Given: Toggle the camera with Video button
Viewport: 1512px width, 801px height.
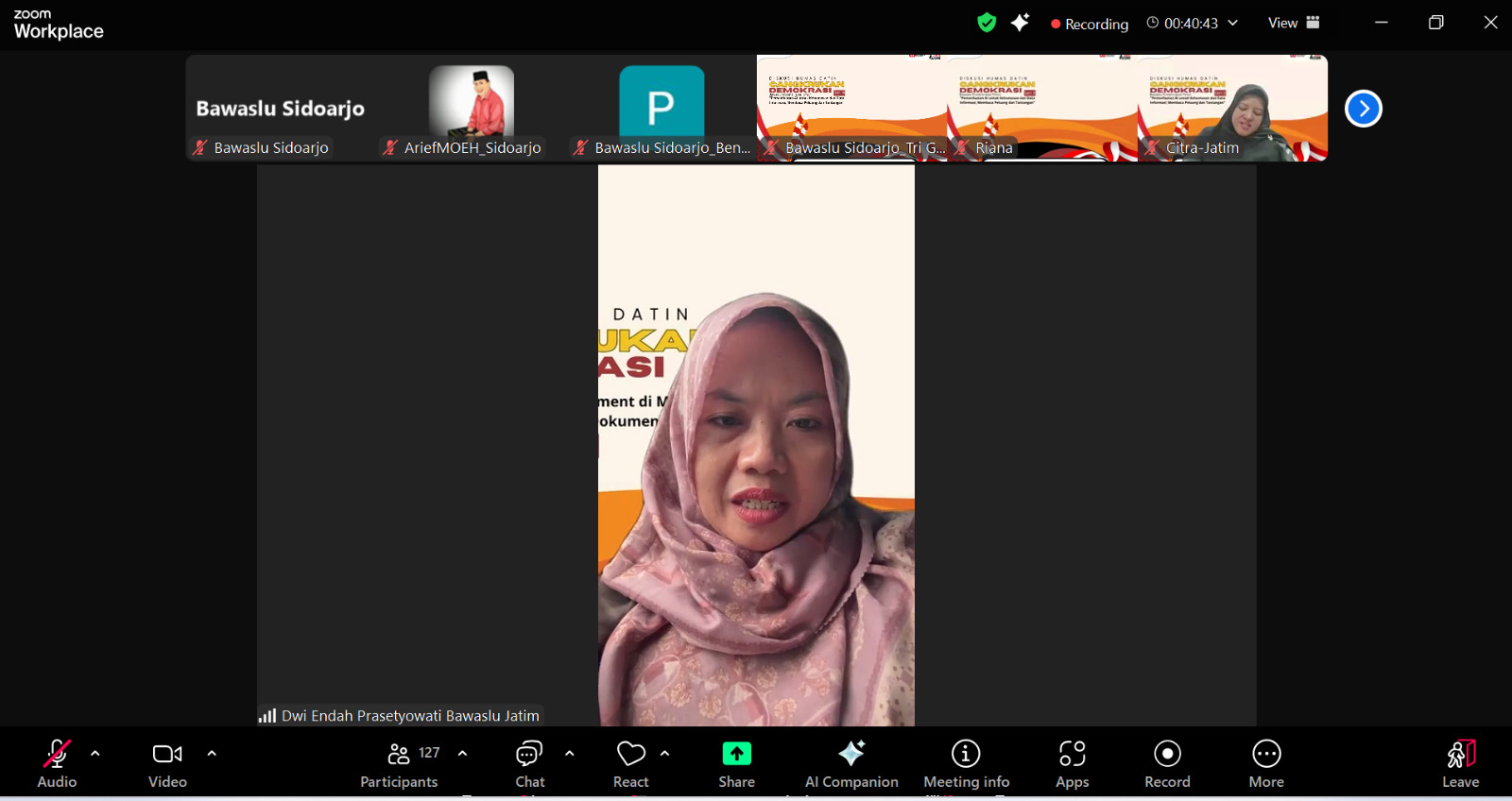Looking at the screenshot, I should click(167, 764).
